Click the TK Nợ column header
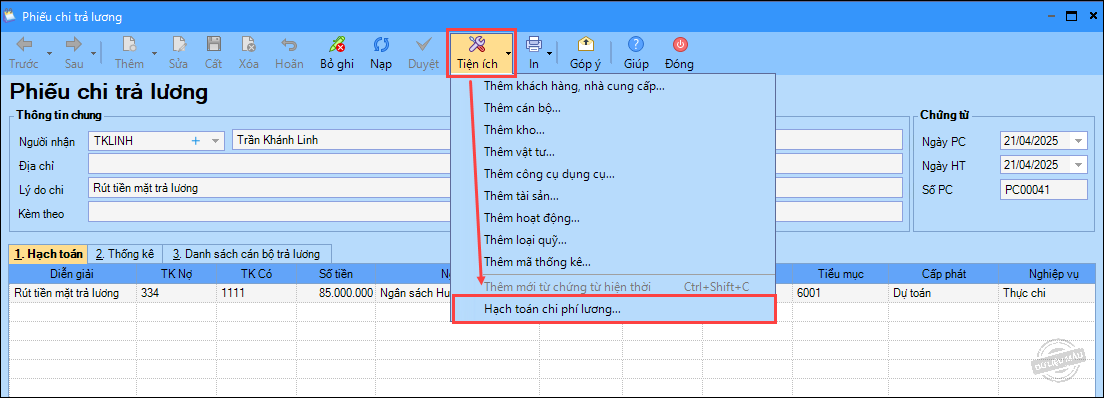 click(177, 273)
